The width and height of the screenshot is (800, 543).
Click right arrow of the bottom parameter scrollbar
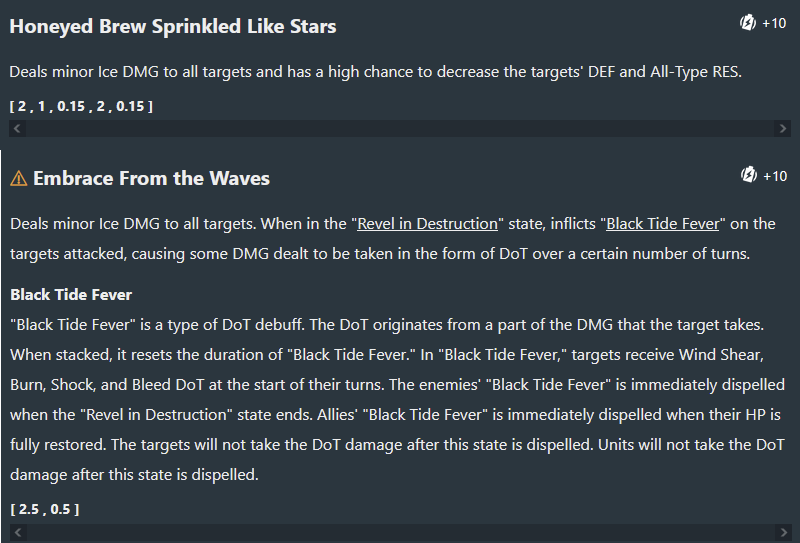[783, 532]
